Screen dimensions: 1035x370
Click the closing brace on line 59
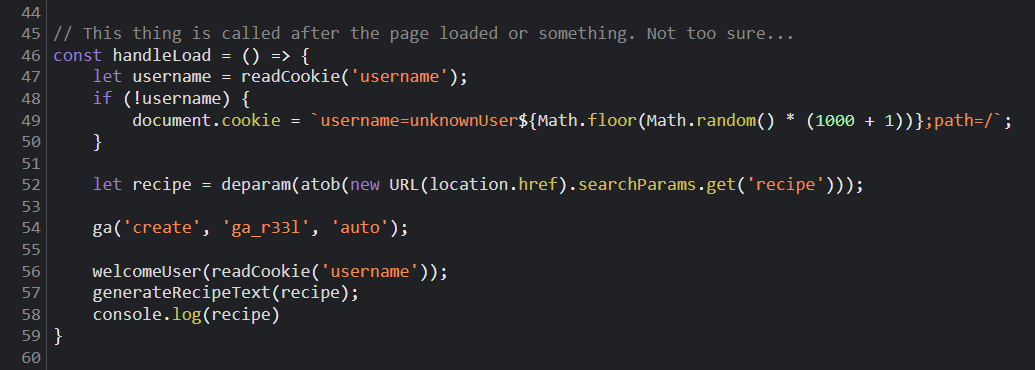pos(58,336)
